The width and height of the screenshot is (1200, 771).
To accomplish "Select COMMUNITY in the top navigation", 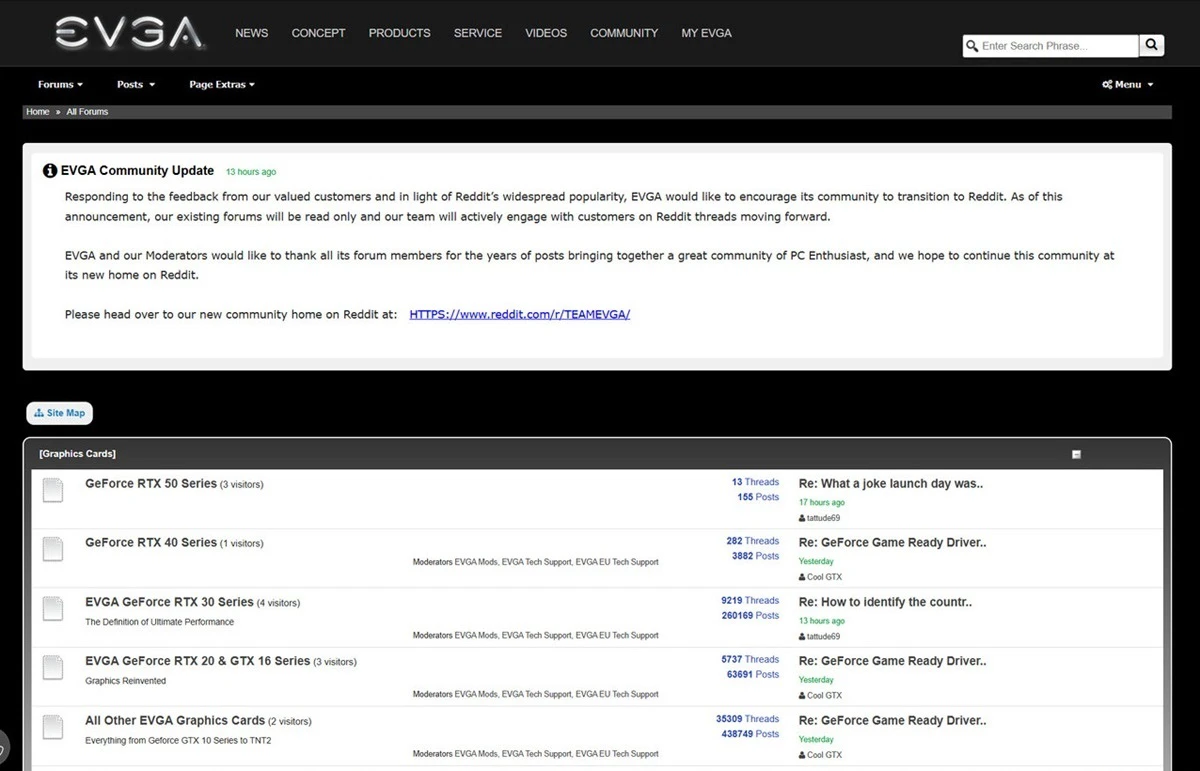I will click(624, 33).
